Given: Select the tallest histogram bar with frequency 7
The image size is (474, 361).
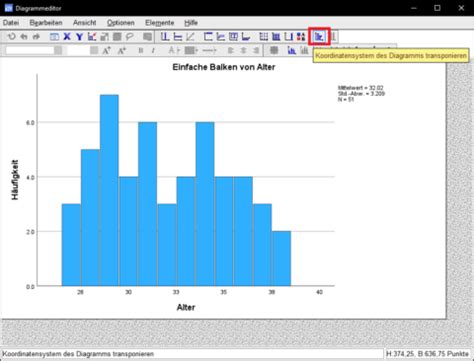Looking at the screenshot, I should pyautogui.click(x=109, y=190).
